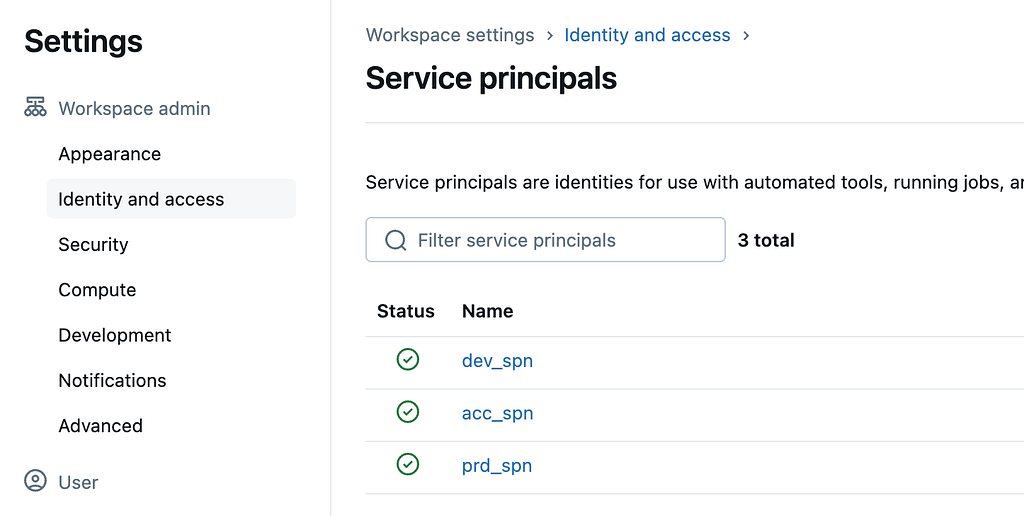Click the Workspace admin org-chart icon
The width and height of the screenshot is (1024, 516).
[x=35, y=106]
